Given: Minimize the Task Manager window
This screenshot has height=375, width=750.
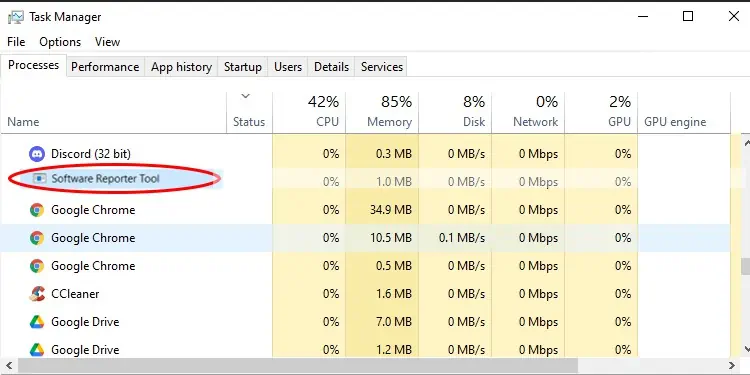Looking at the screenshot, I should pyautogui.click(x=643, y=16).
